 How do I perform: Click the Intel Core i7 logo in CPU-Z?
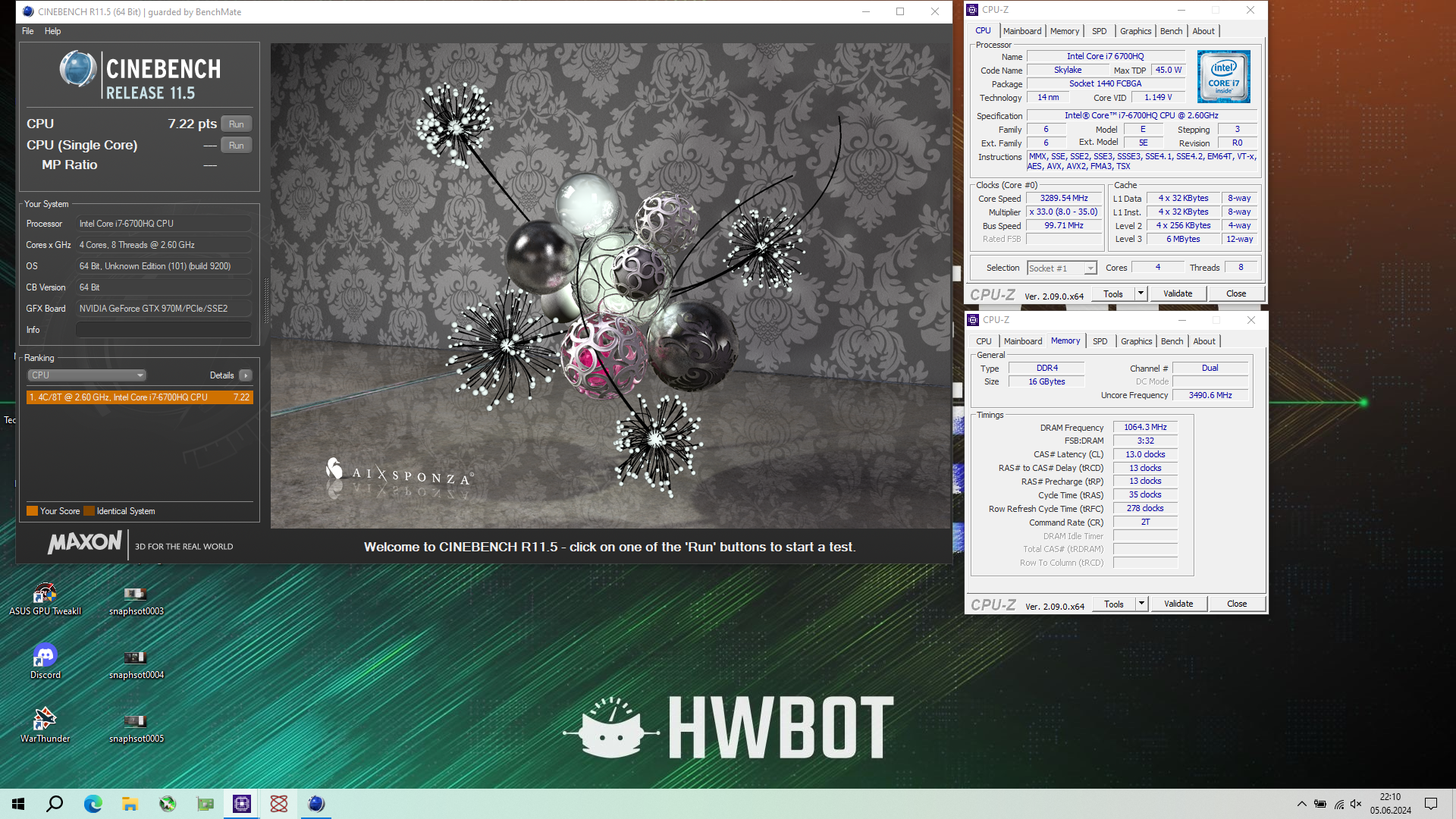(x=1223, y=77)
